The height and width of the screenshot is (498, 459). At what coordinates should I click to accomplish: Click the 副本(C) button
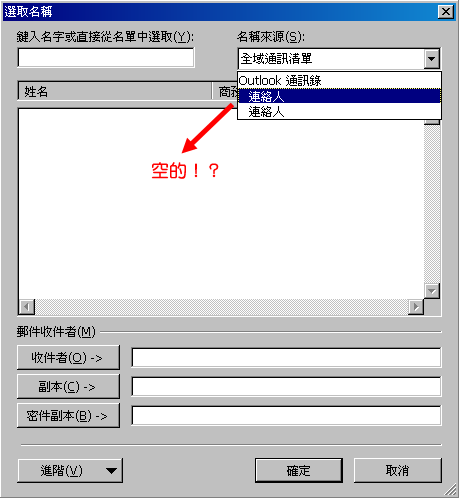[68, 387]
